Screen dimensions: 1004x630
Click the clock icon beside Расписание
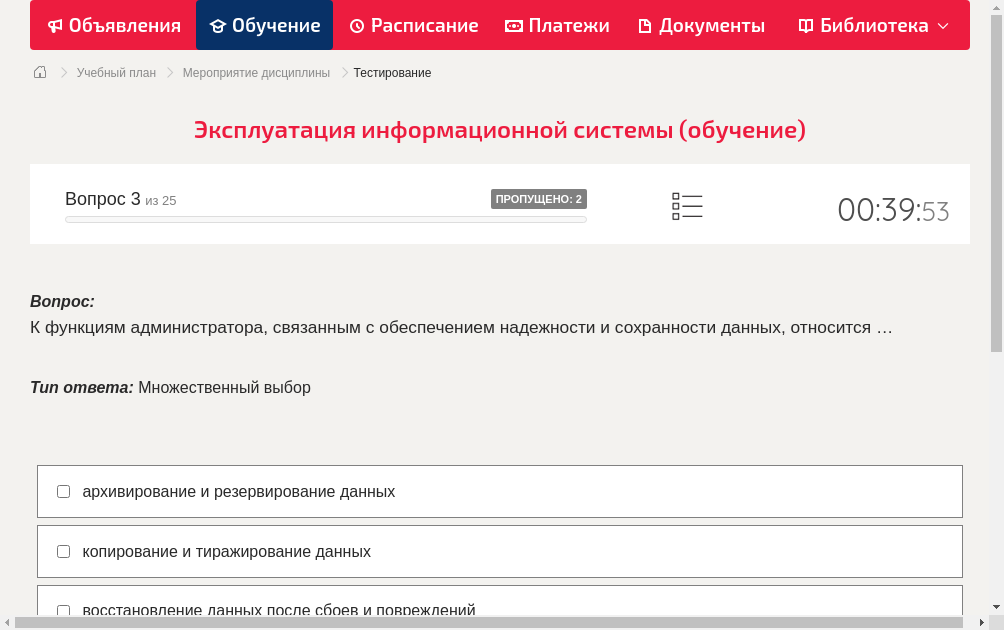[x=356, y=25]
